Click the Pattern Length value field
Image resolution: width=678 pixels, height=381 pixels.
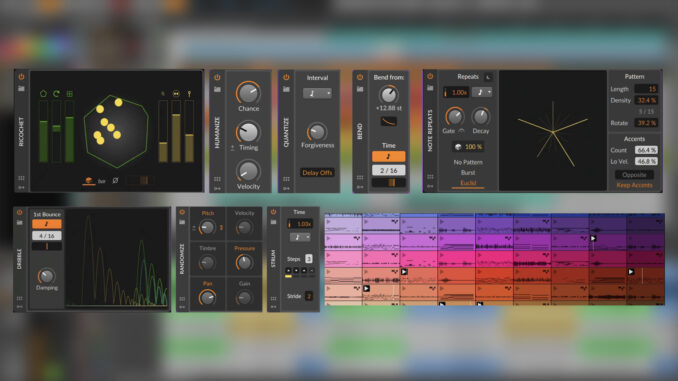646,89
